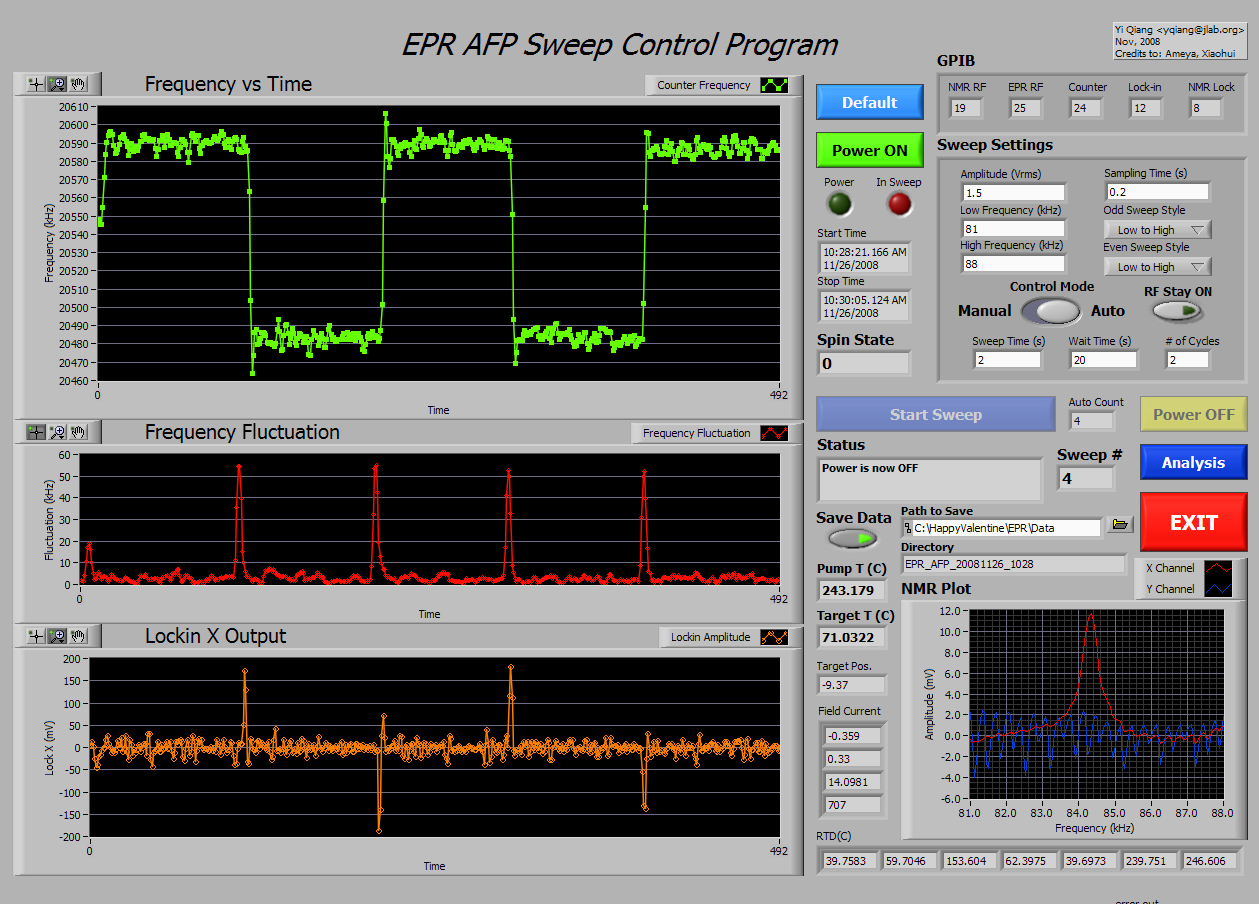Image resolution: width=1259 pixels, height=904 pixels.
Task: Select zoom tool in Frequency Fluctuation palette
Action: [x=57, y=432]
